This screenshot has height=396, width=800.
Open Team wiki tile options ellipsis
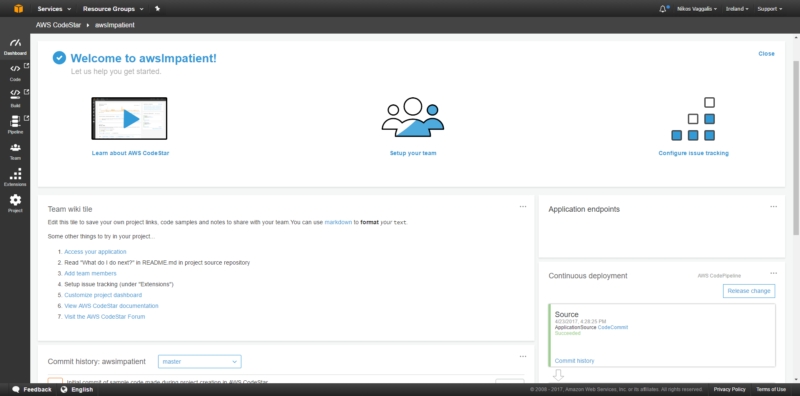click(523, 207)
